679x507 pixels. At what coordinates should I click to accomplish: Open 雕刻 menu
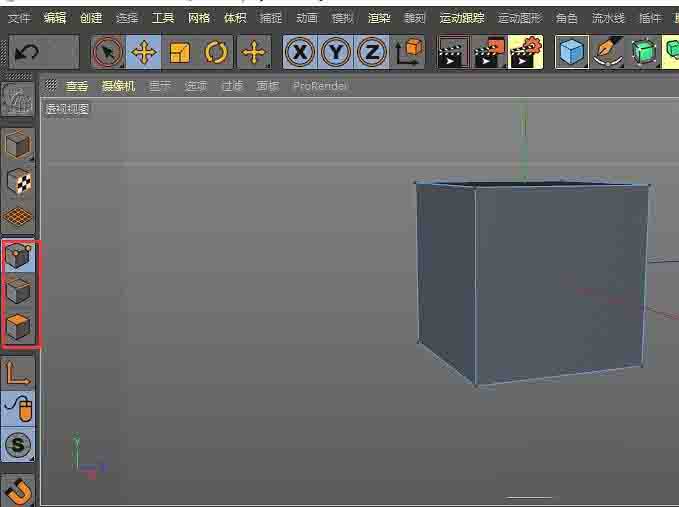(414, 18)
